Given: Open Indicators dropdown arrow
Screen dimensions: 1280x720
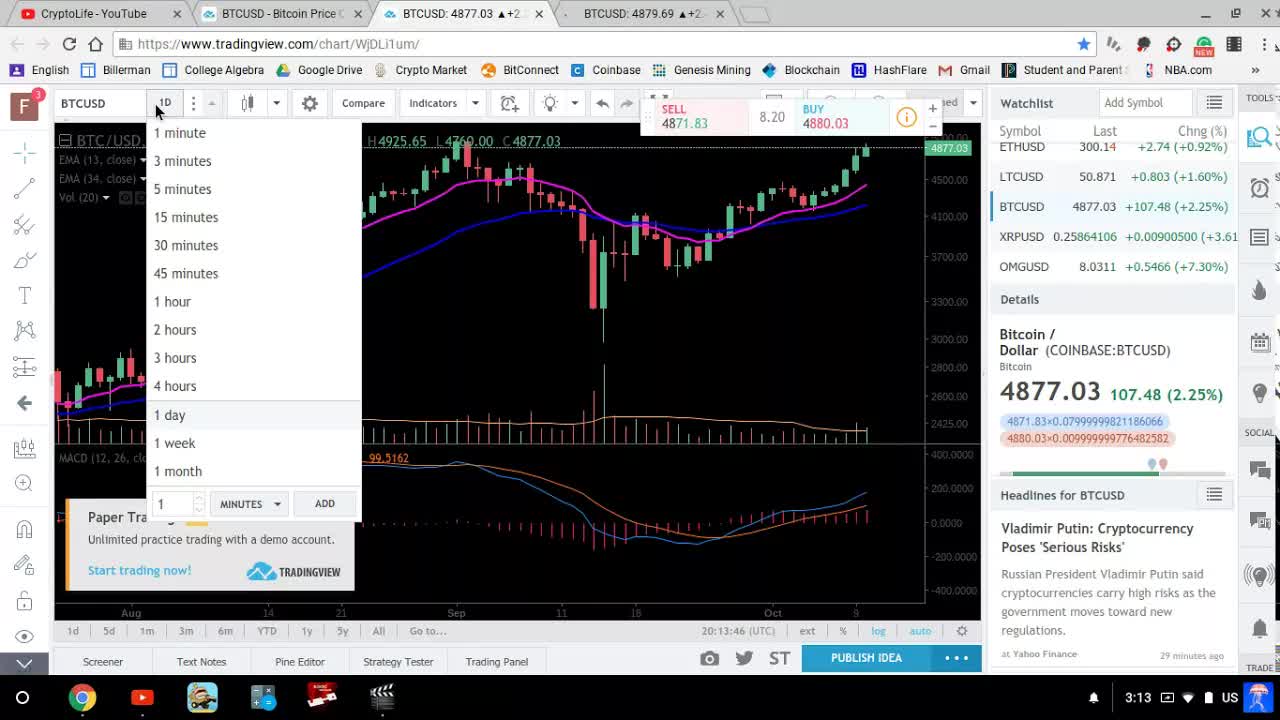Looking at the screenshot, I should click(475, 103).
